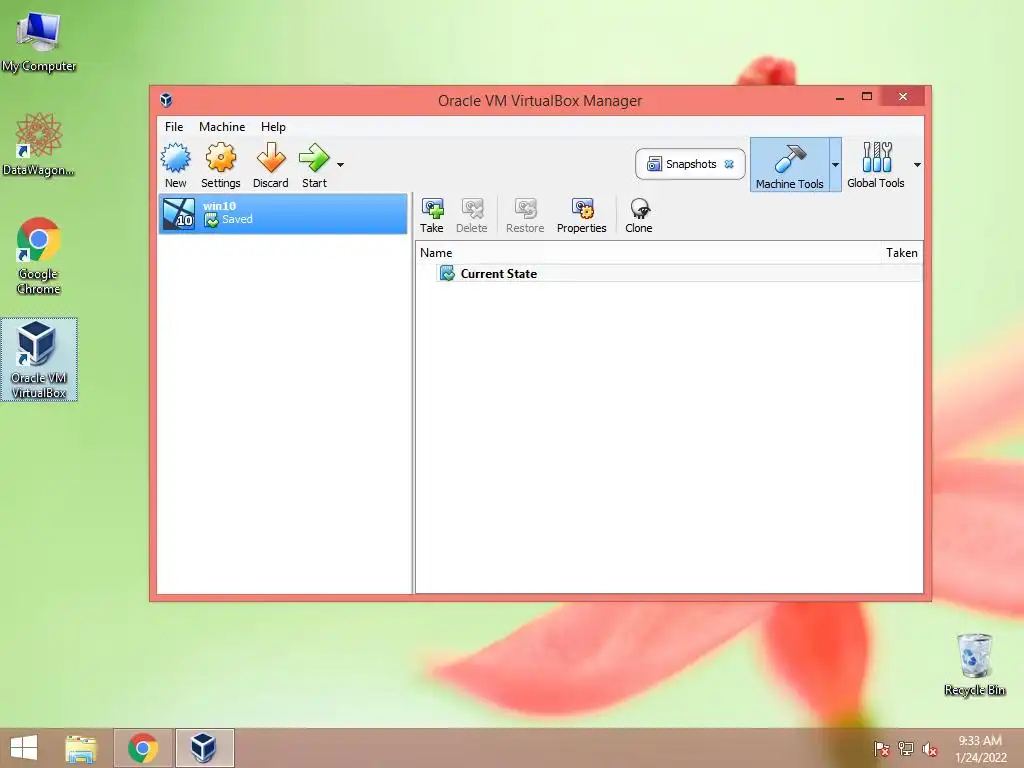The image size is (1024, 768).
Task: Select the Oracle VM VirtualBox desktop shortcut
Action: tap(39, 359)
